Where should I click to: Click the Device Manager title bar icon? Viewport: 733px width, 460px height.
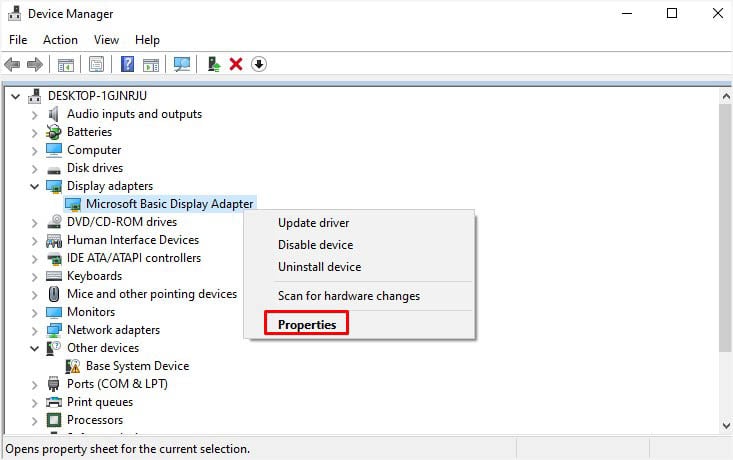click(x=14, y=13)
